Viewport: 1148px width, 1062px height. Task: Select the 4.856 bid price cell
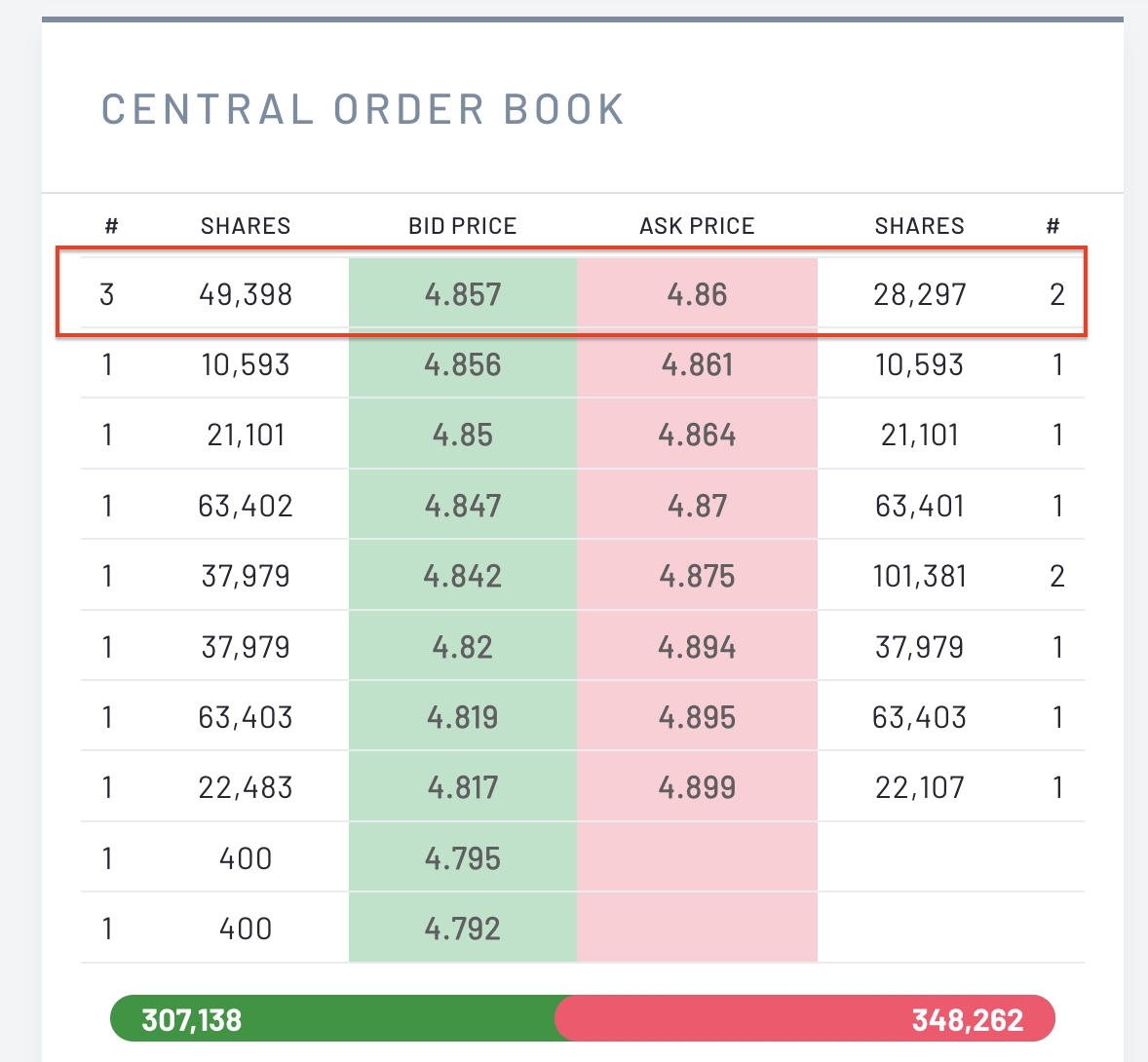pos(463,365)
